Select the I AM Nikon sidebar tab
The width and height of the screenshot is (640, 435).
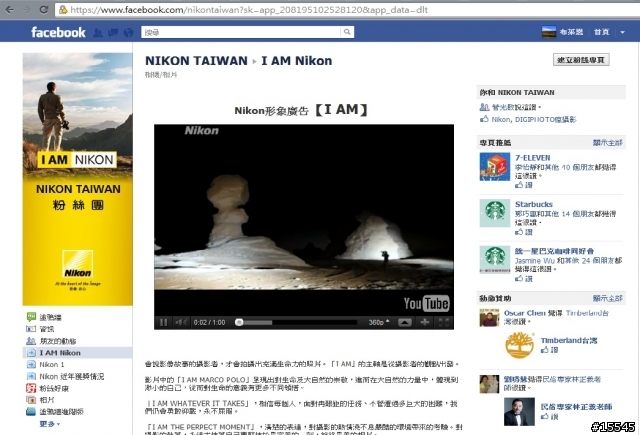tap(78, 353)
